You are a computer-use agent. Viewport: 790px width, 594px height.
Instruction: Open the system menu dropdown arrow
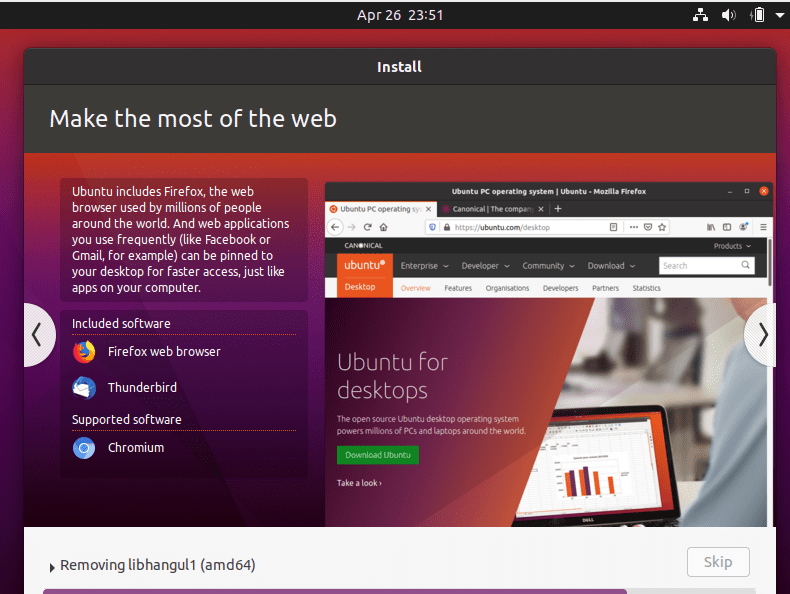coord(779,15)
